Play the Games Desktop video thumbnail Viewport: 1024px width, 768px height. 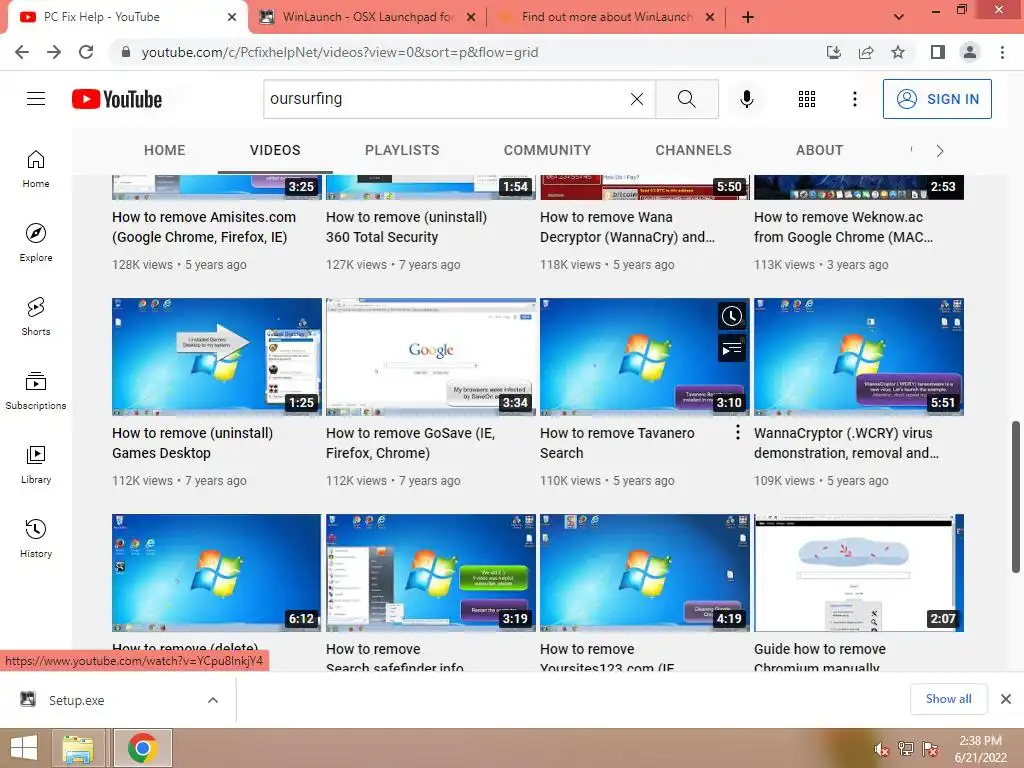click(x=217, y=357)
